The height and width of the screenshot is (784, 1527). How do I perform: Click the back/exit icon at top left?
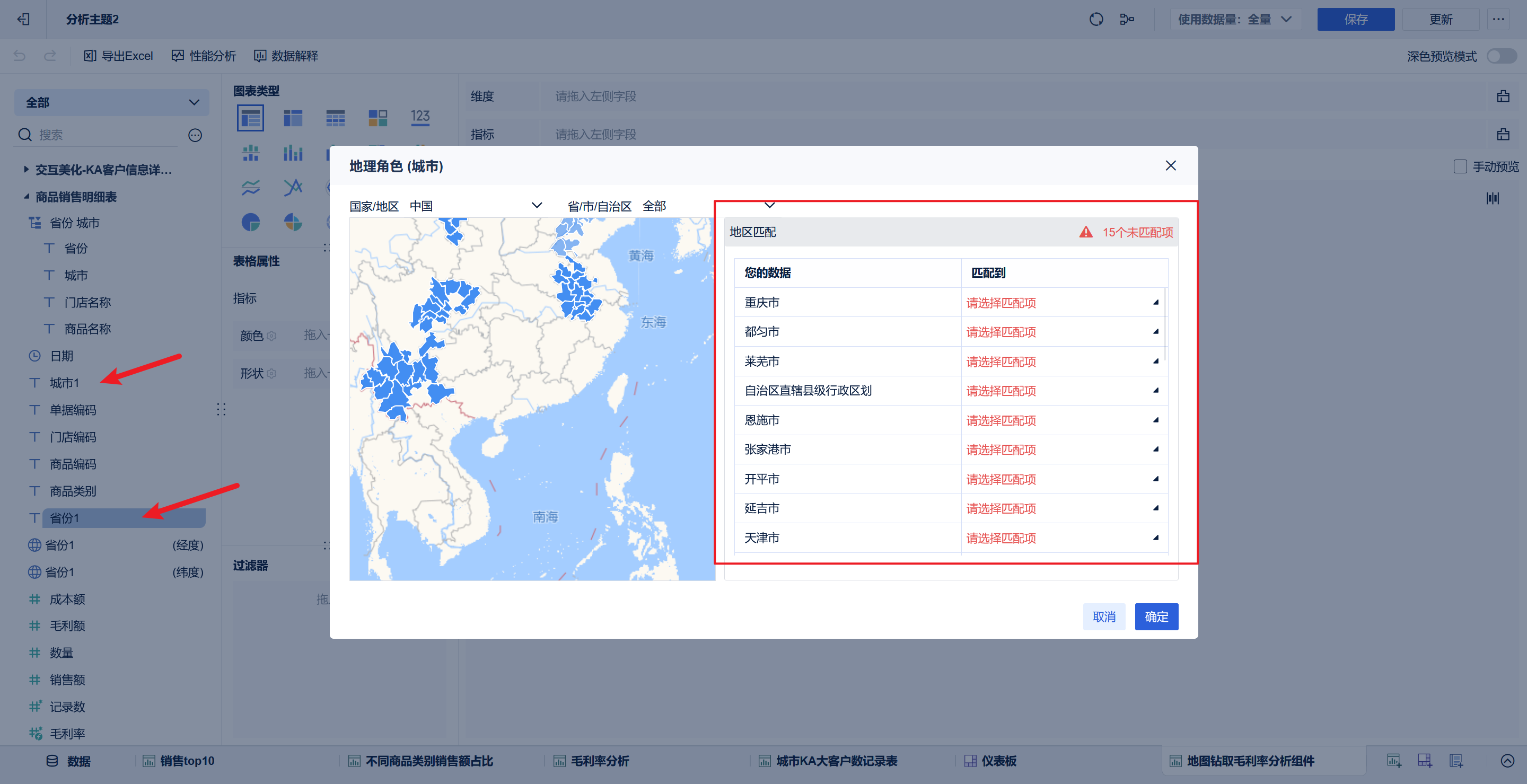click(x=24, y=19)
